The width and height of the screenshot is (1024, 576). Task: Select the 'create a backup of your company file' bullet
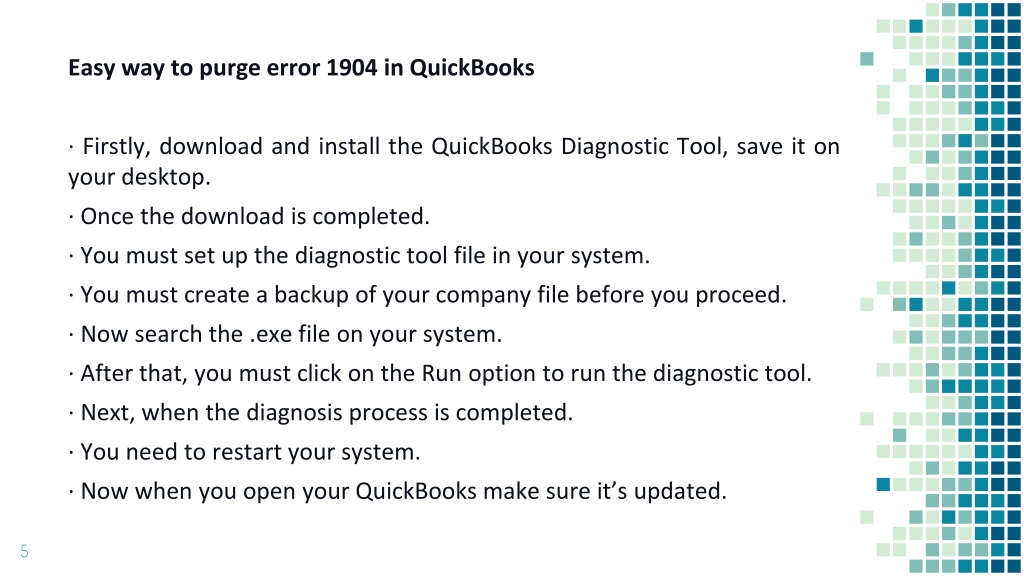tap(427, 295)
